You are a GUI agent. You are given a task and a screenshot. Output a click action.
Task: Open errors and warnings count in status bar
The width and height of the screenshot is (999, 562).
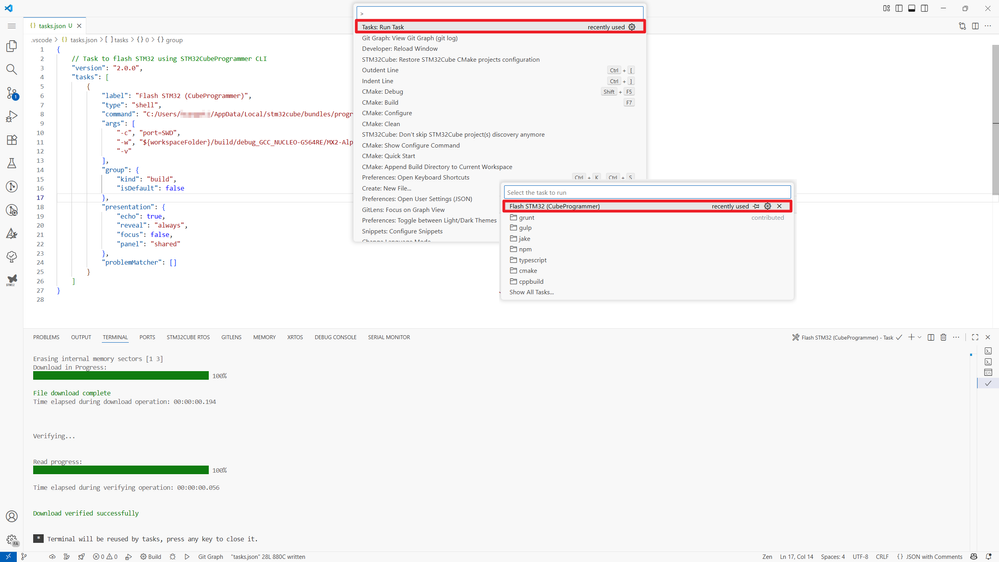(105, 556)
